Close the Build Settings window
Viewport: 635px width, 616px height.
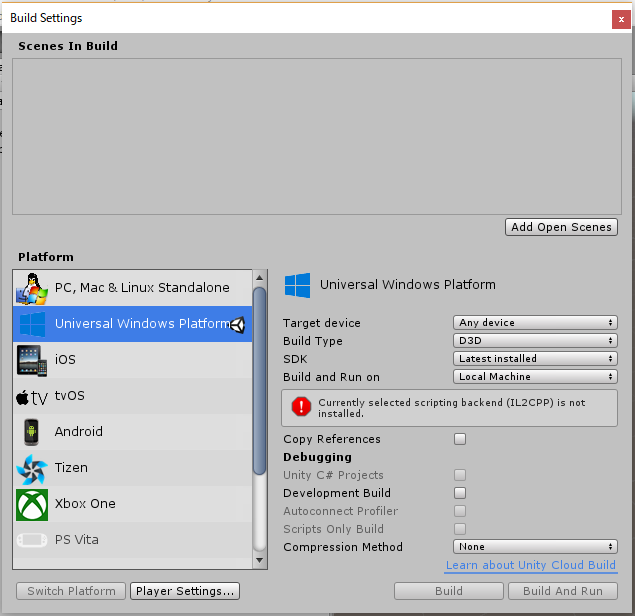pos(621,19)
